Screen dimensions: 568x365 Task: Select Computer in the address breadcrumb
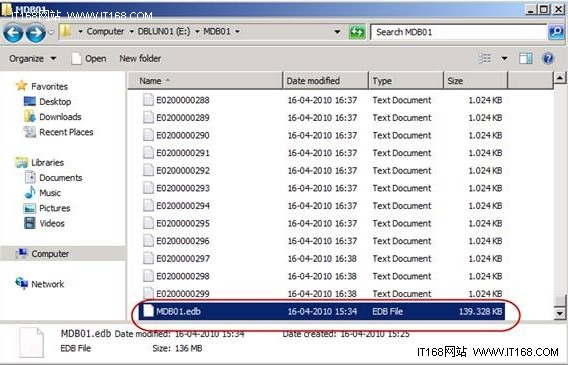pyautogui.click(x=105, y=32)
